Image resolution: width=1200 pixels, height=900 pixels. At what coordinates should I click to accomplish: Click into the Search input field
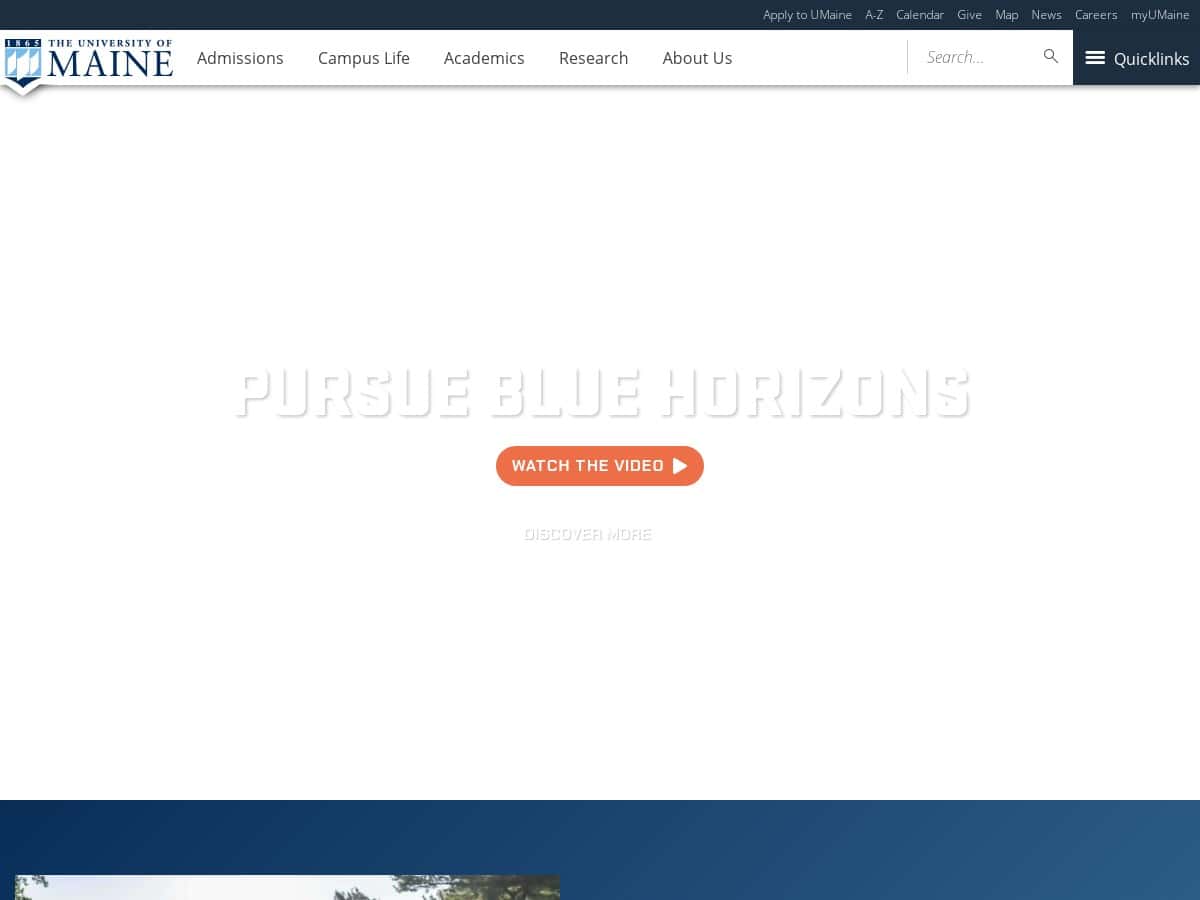[x=975, y=57]
